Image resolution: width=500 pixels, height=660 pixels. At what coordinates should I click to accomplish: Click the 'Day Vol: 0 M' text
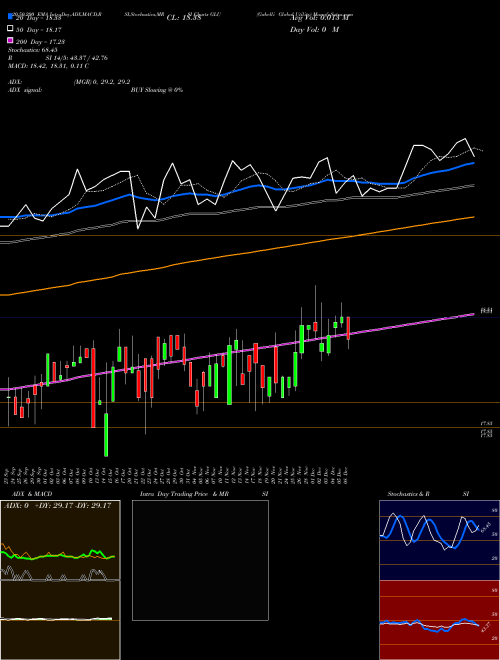click(314, 29)
